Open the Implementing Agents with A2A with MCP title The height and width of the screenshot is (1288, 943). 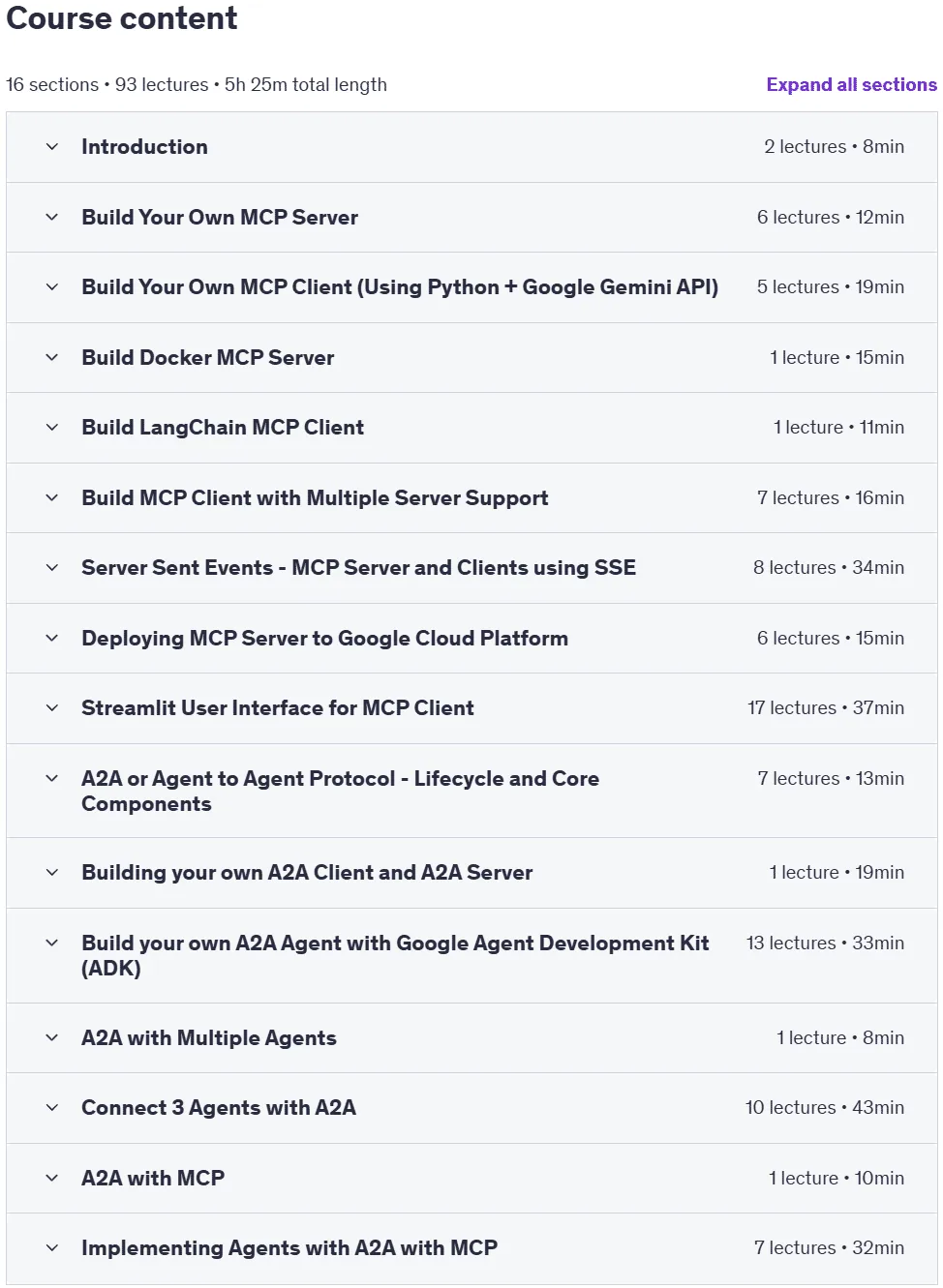click(289, 1248)
